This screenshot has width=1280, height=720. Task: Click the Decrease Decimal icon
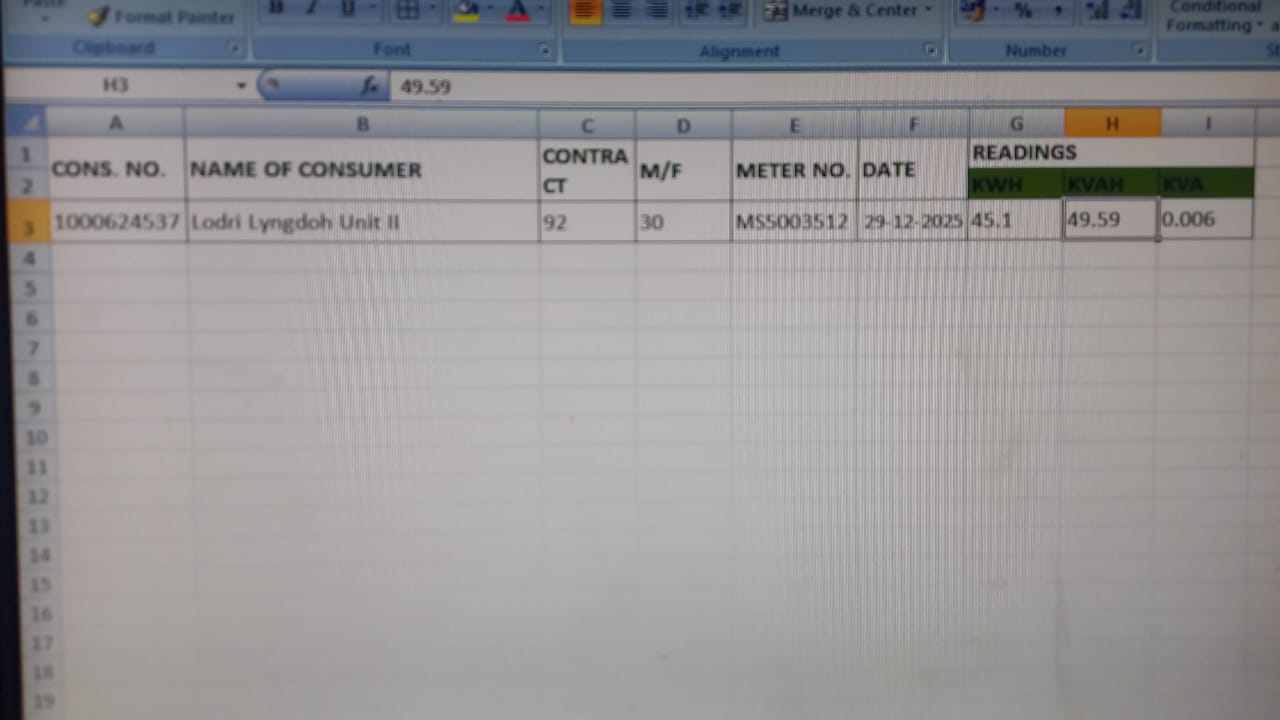(x=1131, y=10)
